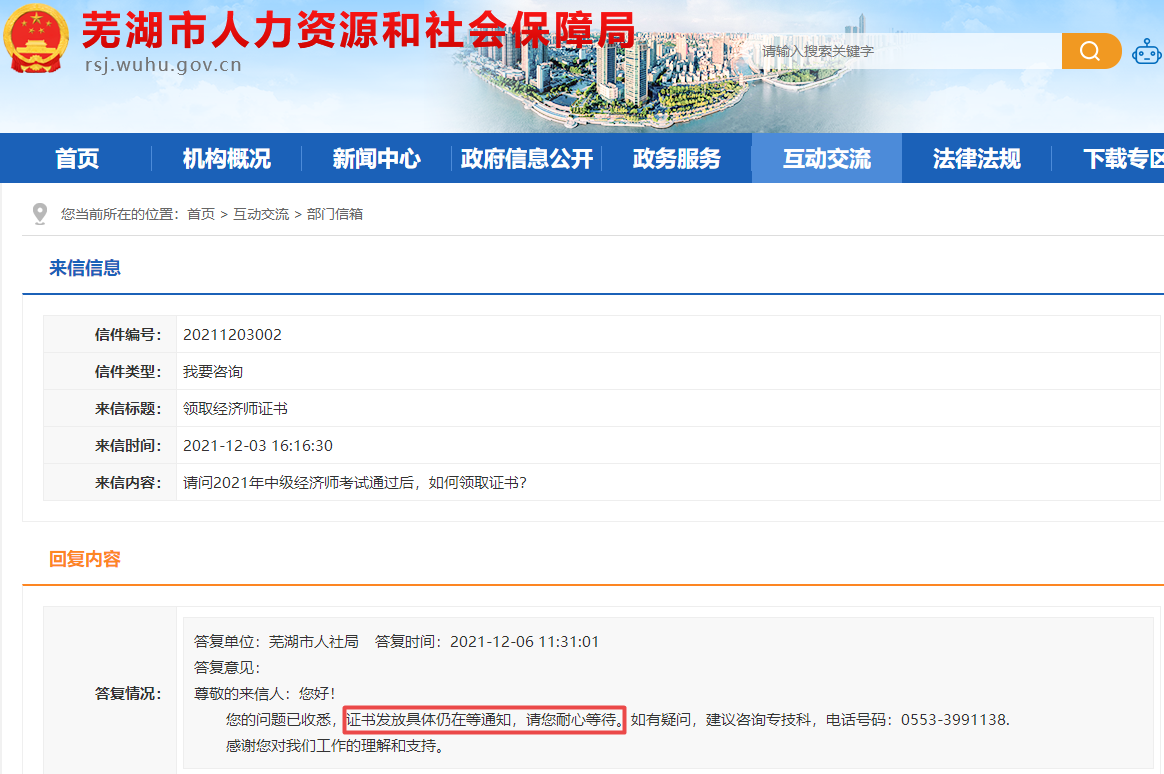The image size is (1164, 774).
Task: Click 互动交流 breadcrumb link
Action: (261, 214)
